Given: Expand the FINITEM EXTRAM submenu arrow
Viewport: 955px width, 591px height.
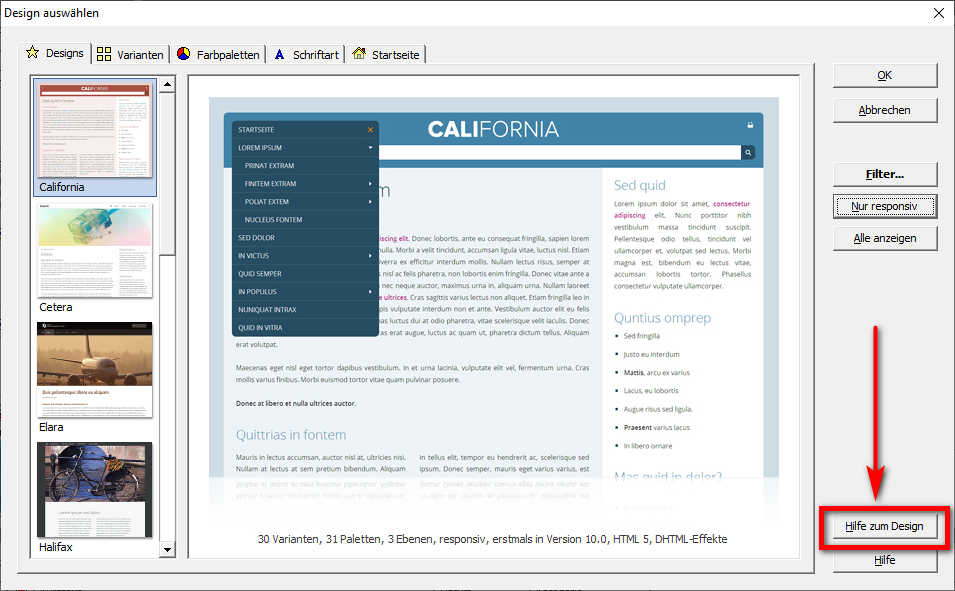Looking at the screenshot, I should (x=370, y=184).
